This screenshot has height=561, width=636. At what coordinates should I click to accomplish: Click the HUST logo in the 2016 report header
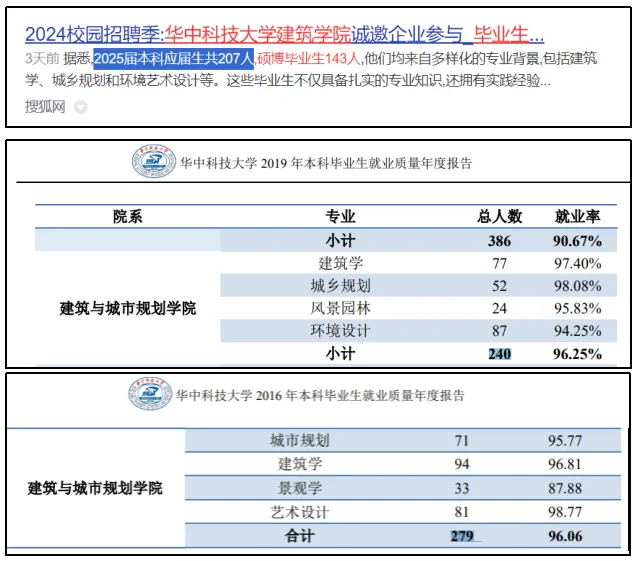coord(150,393)
